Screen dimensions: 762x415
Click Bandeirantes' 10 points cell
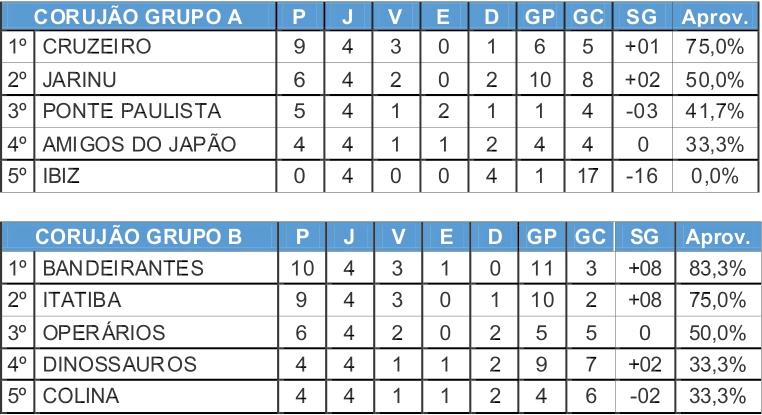tap(302, 268)
